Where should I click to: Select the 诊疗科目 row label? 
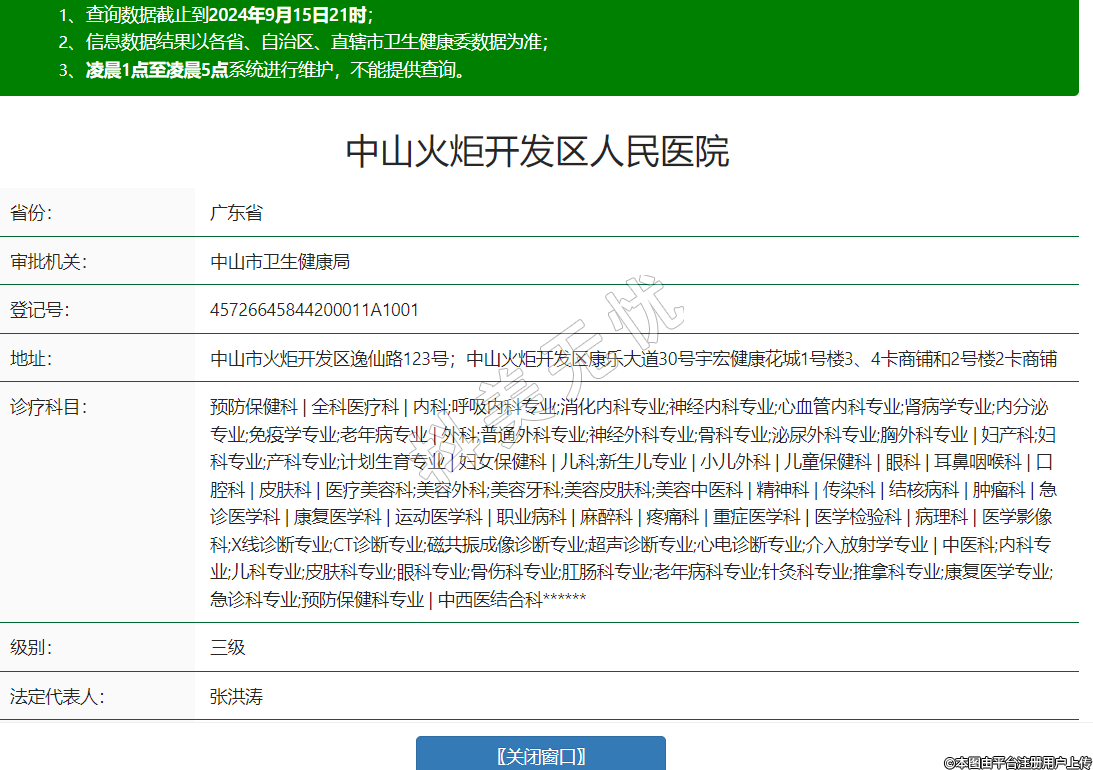point(48,407)
